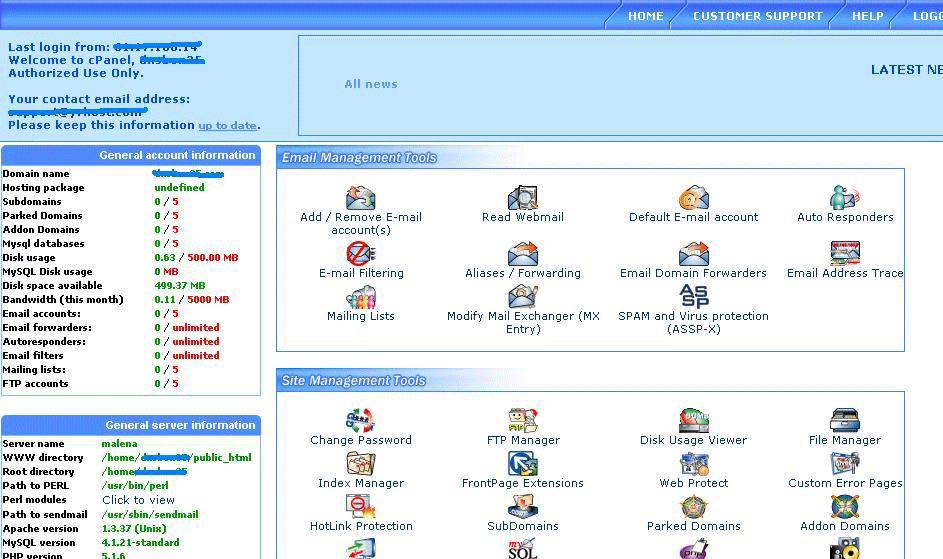Image resolution: width=943 pixels, height=559 pixels.
Task: Click the 'Auto Responders' text label
Action: [x=845, y=217]
